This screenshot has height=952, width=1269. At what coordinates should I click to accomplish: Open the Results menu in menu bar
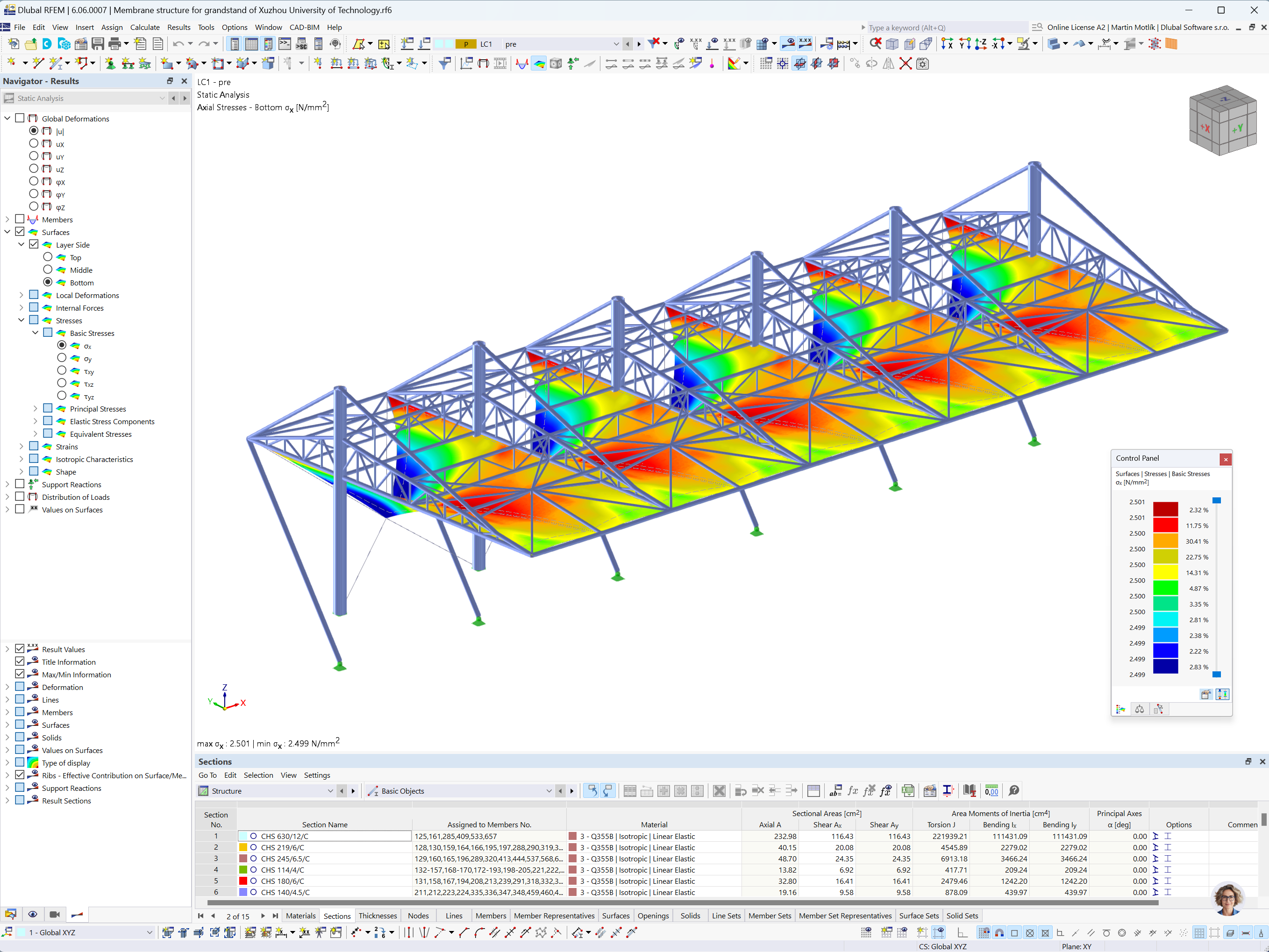coord(179,27)
